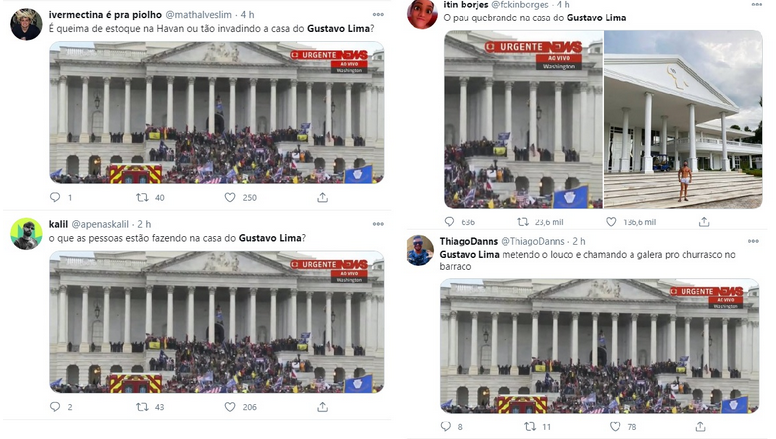776x439 pixels.
Task: Share the itin borjes tweet
Action: click(704, 222)
